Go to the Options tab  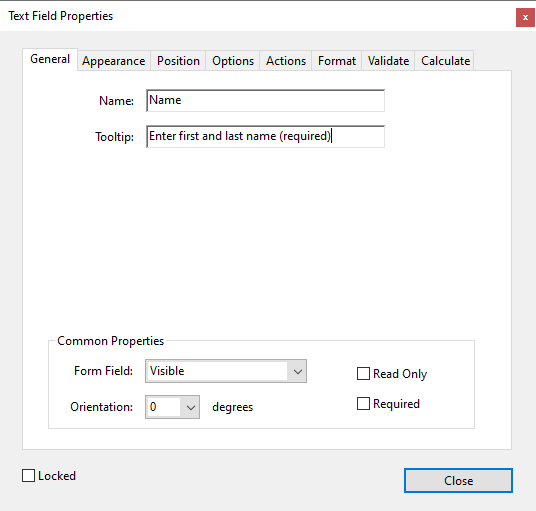[233, 61]
